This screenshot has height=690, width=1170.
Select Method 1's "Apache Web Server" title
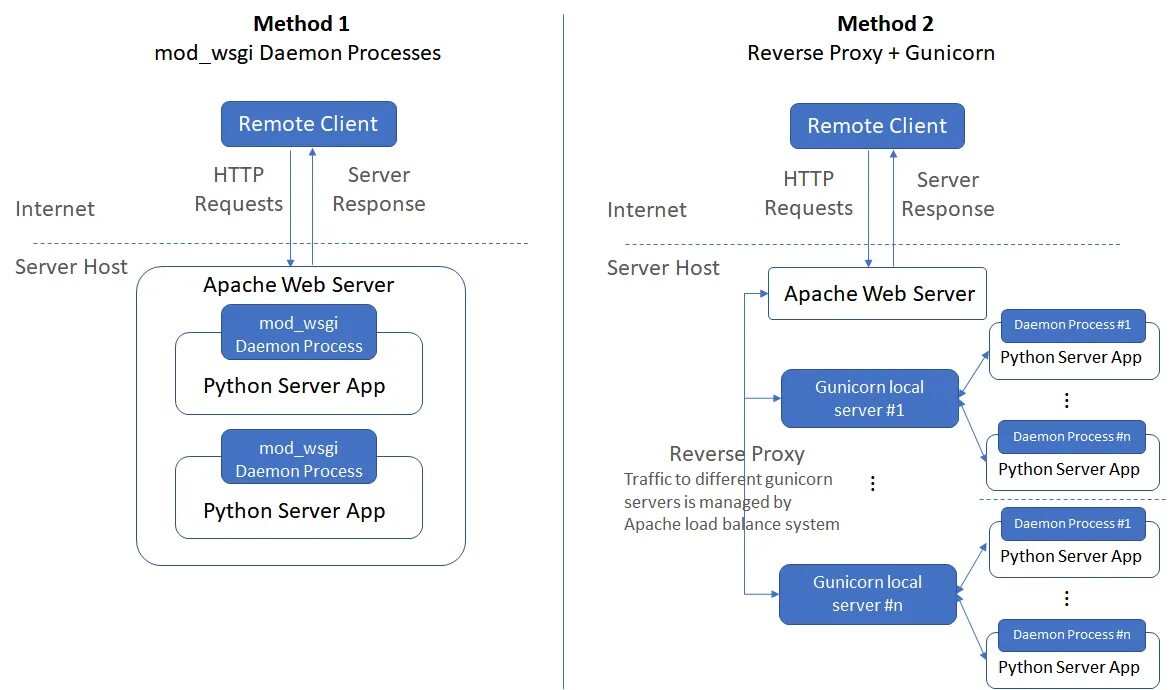click(x=298, y=285)
